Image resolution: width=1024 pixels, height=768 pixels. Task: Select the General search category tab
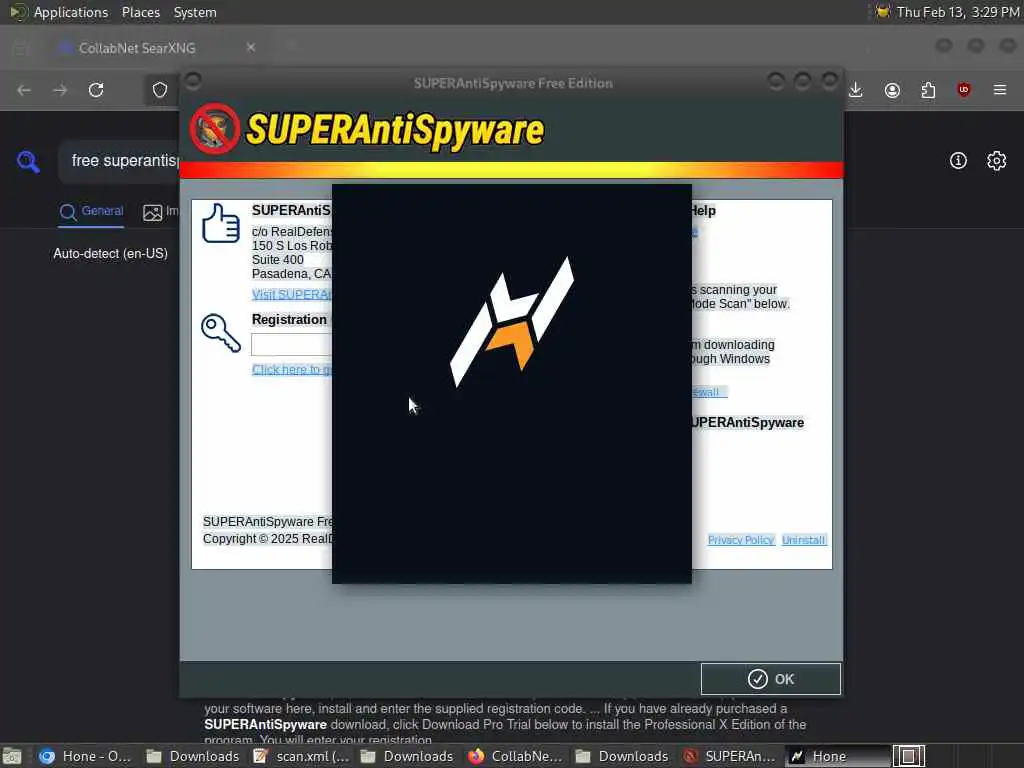(91, 212)
